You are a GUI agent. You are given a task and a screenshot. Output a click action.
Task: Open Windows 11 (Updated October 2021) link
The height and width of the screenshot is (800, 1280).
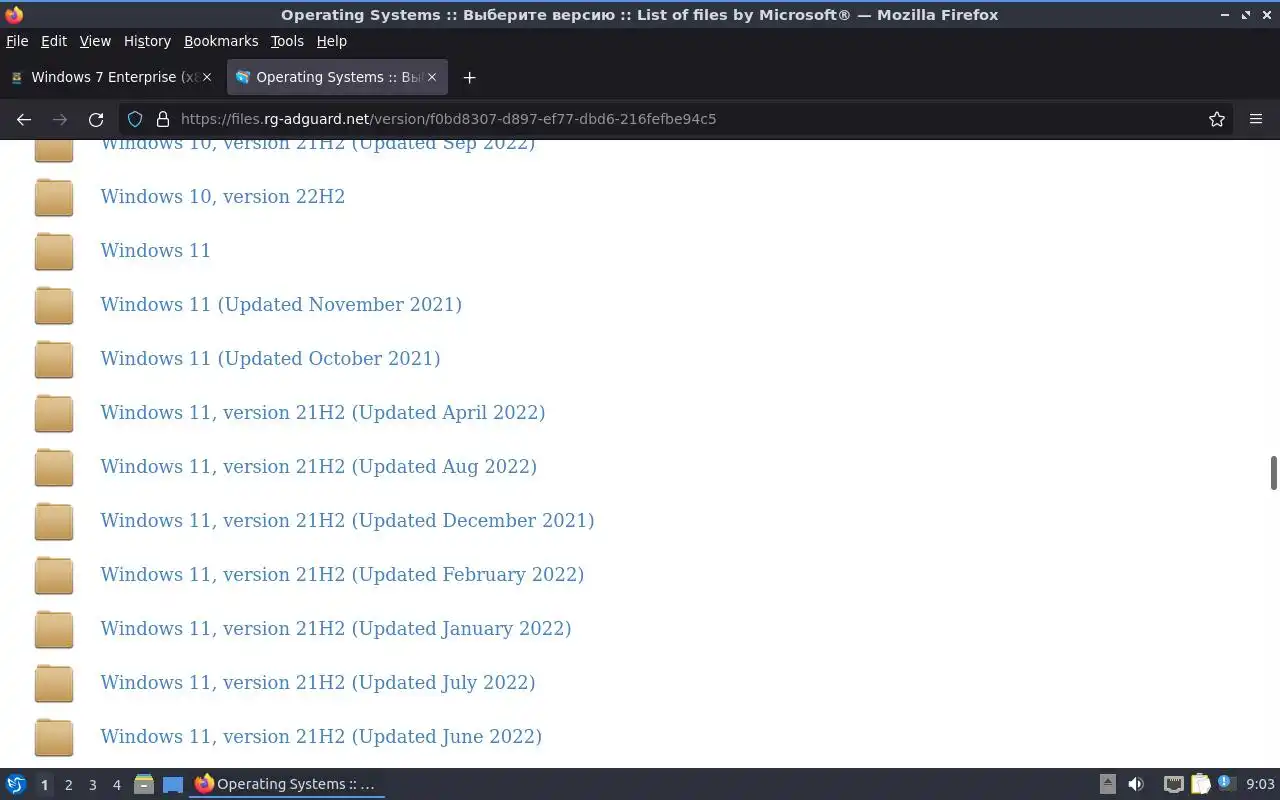coord(270,358)
